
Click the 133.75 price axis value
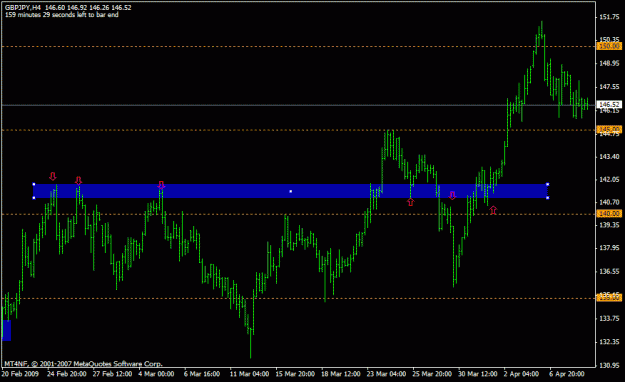click(609, 318)
